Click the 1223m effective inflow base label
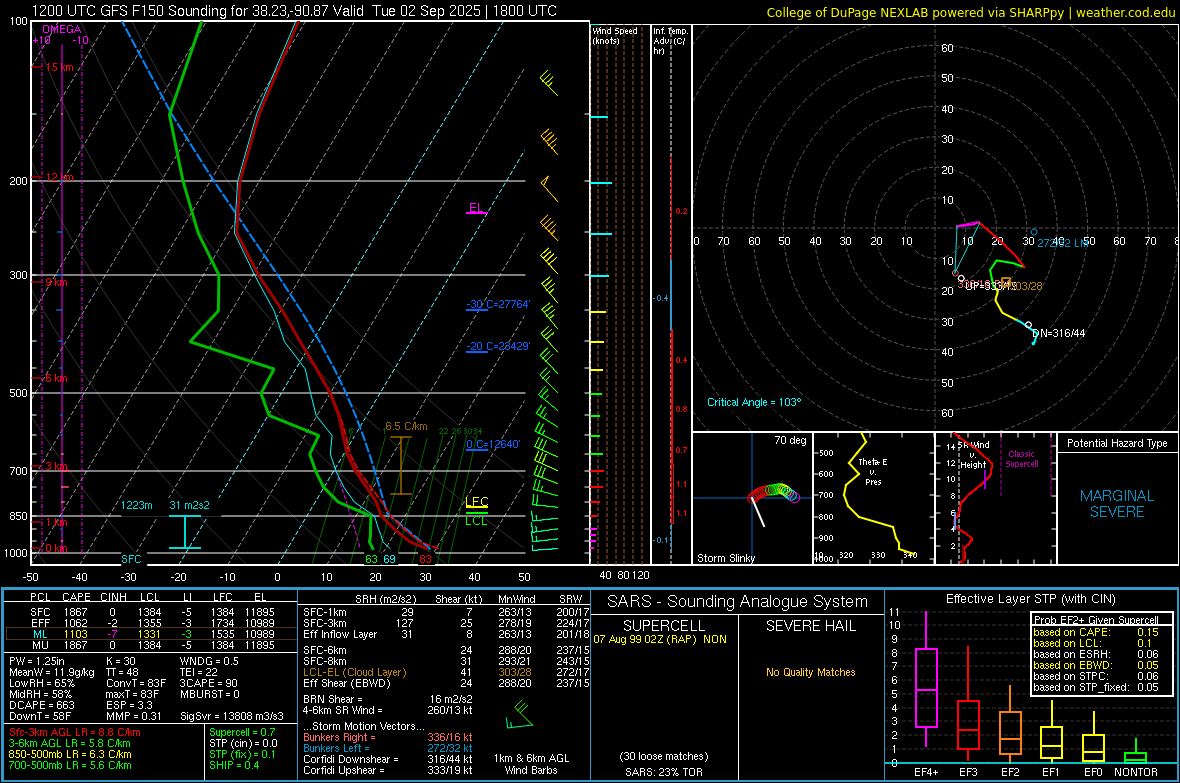The image size is (1180, 783). 137,505
